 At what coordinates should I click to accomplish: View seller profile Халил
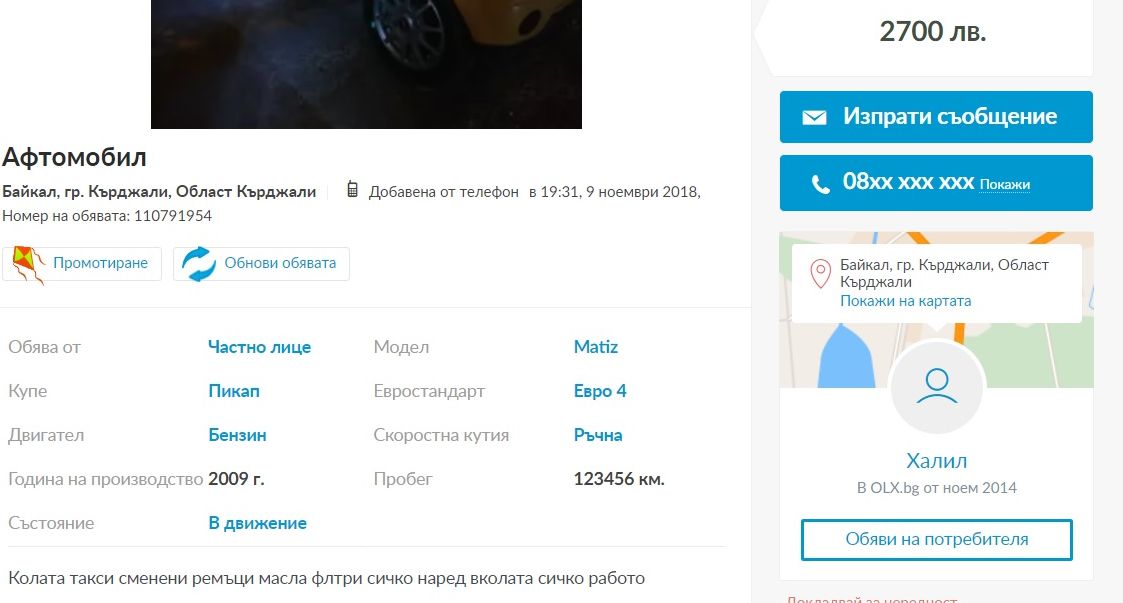937,460
